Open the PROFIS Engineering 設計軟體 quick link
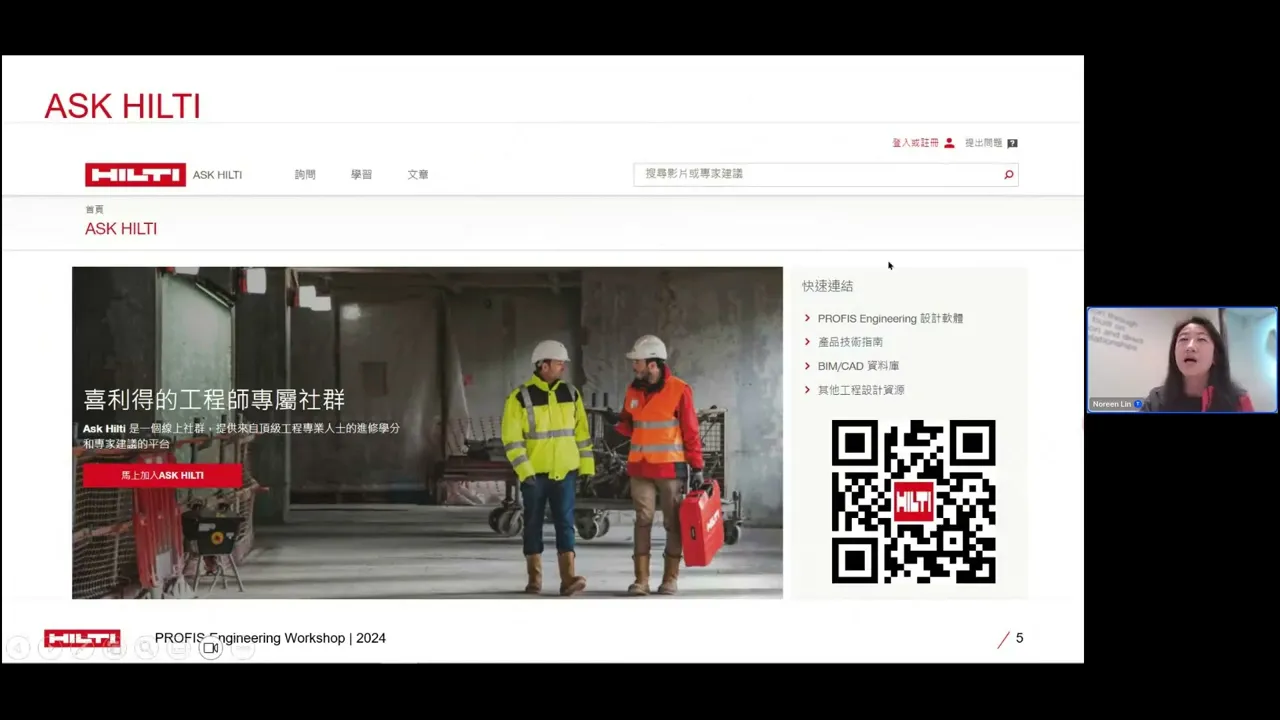 point(890,318)
